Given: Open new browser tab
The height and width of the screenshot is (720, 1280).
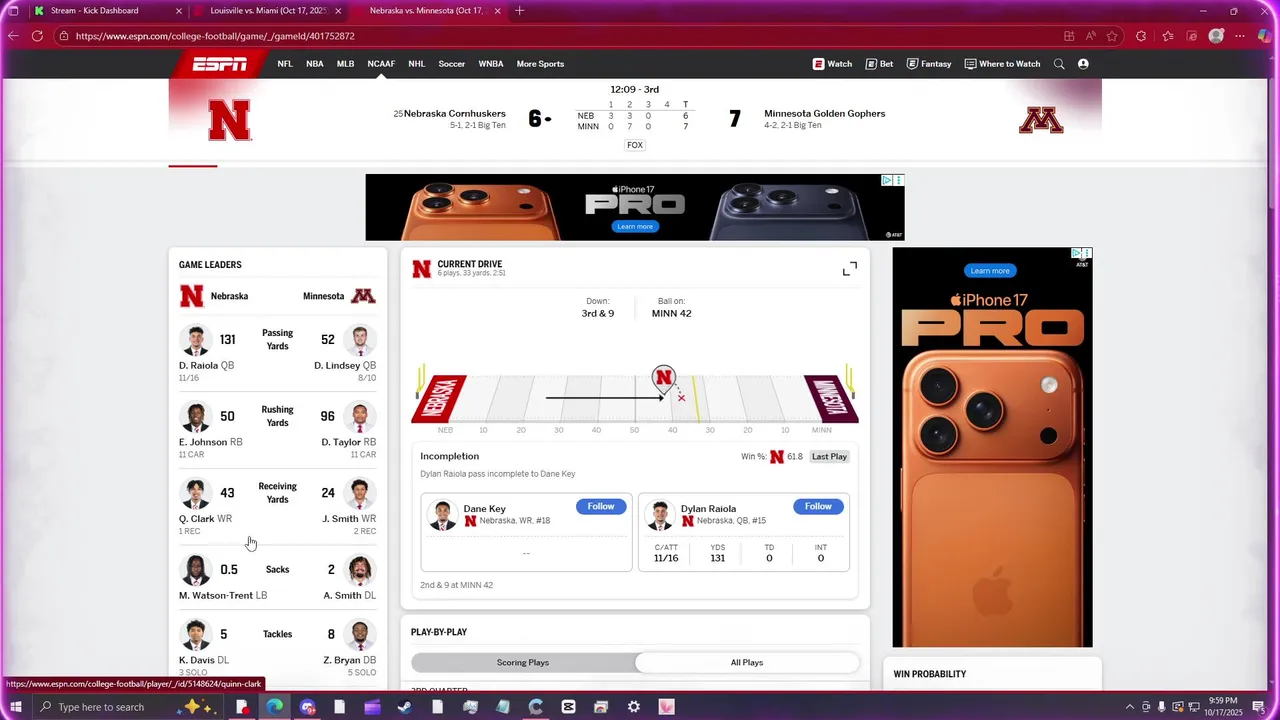Looking at the screenshot, I should (x=519, y=11).
